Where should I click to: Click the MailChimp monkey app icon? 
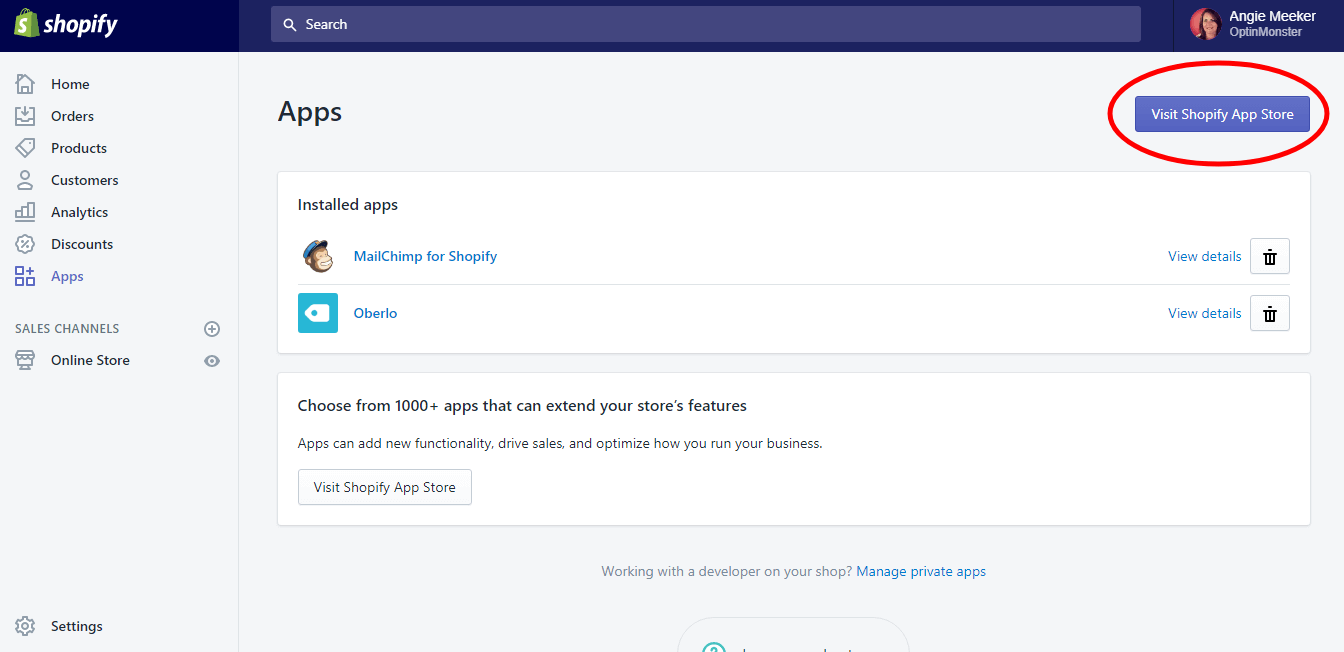318,256
